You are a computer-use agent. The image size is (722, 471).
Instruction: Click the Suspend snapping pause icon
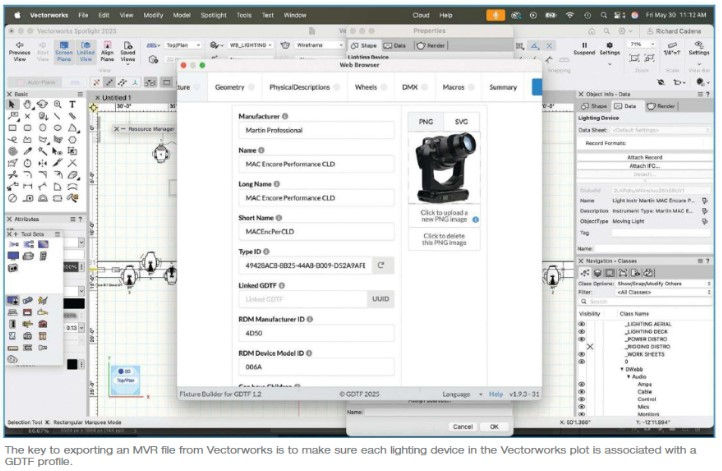584,45
